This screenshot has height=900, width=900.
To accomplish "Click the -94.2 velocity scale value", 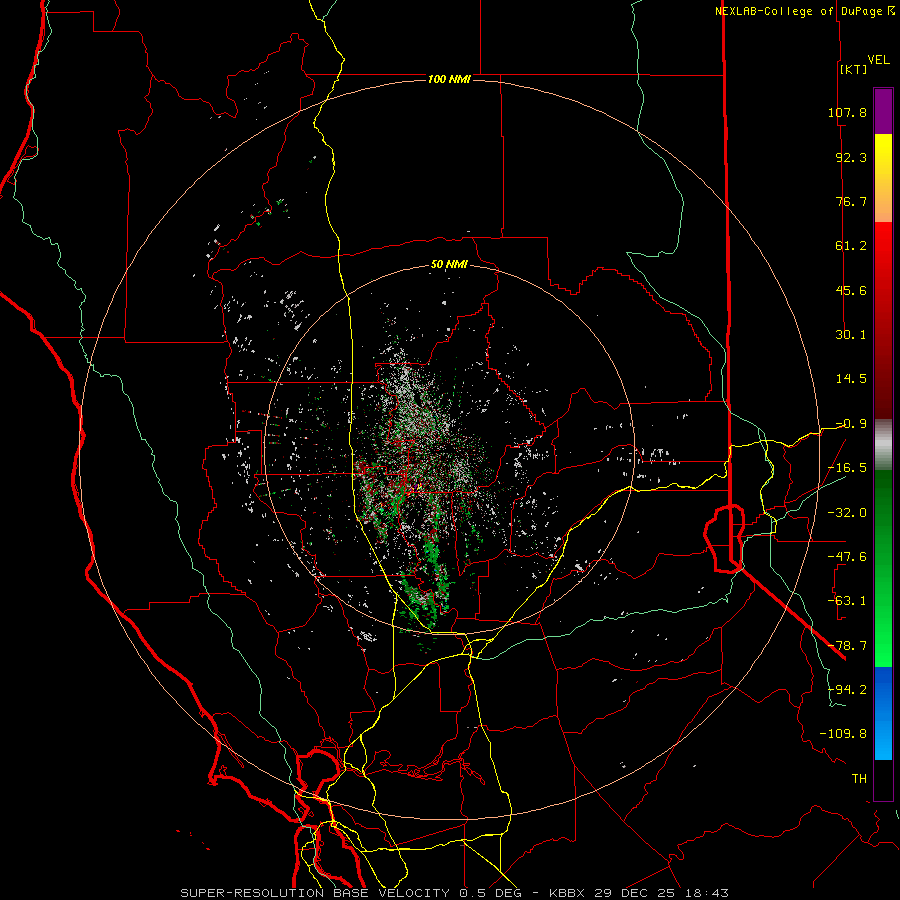I will click(847, 690).
